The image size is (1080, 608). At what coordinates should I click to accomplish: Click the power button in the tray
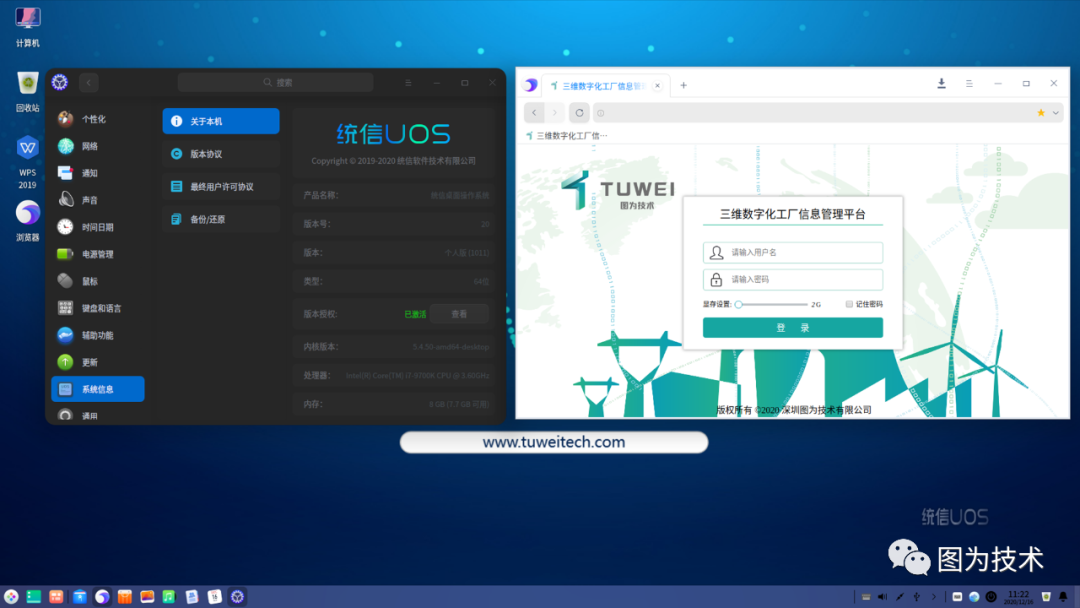(x=991, y=597)
